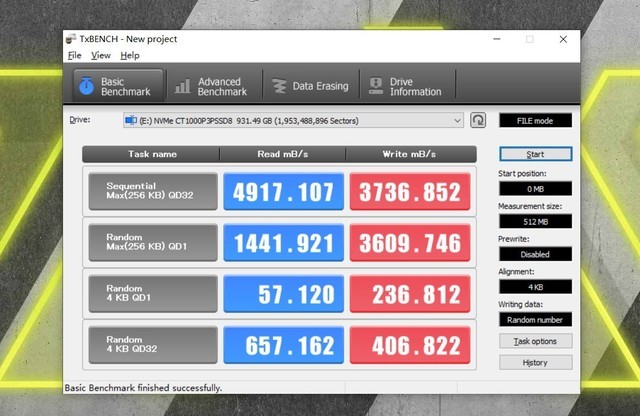Start the benchmark with Start button
This screenshot has height=416, width=640.
(x=535, y=154)
